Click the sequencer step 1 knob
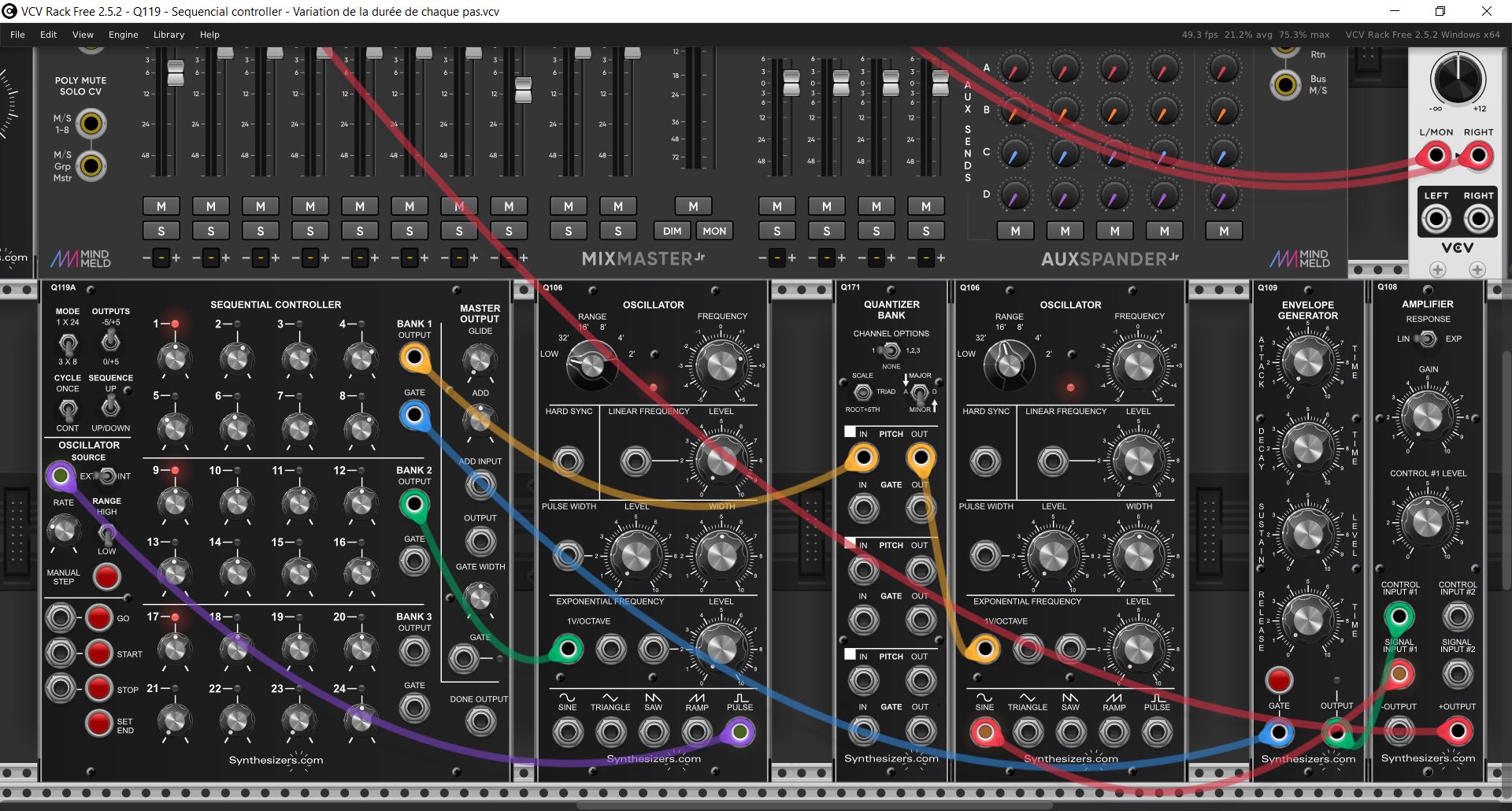This screenshot has height=811, width=1512. 174,359
